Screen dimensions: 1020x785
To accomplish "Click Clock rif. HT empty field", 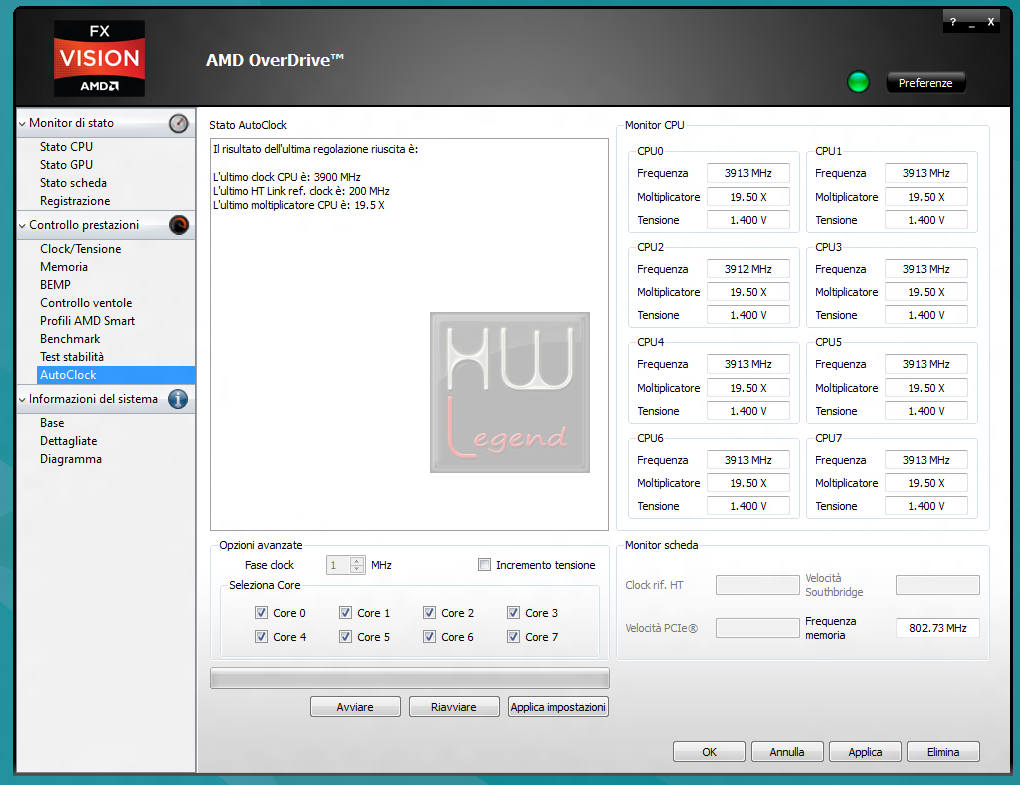I will [x=757, y=585].
